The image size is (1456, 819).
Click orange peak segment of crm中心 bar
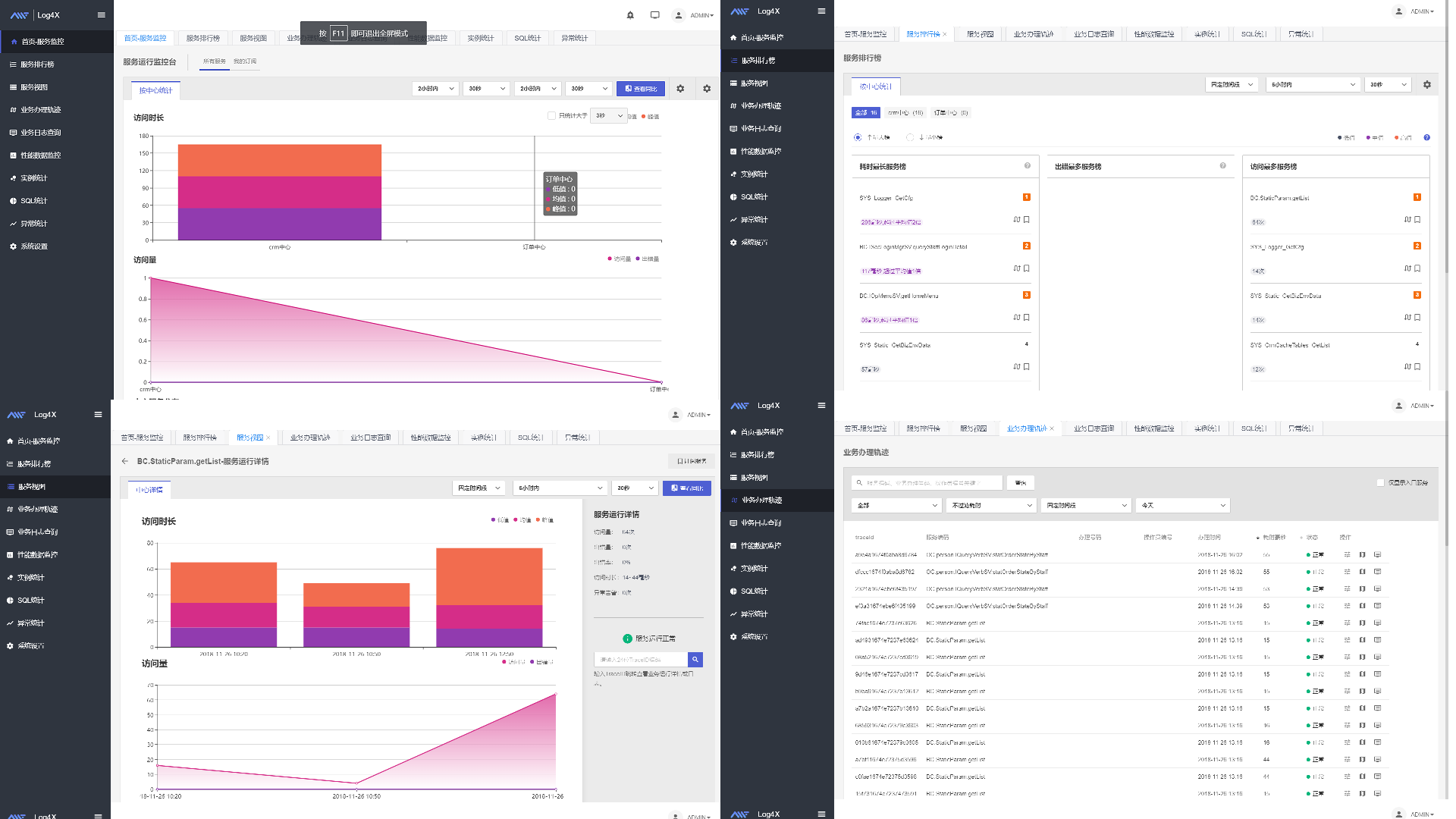click(280, 160)
